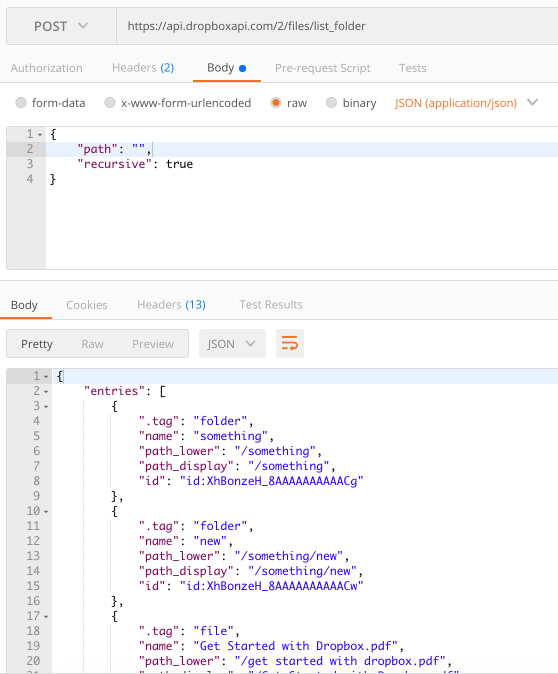Screen dimensions: 558x674
Task: Click the "Get Started with Dropbox.pdf" name value
Action: 296,646
